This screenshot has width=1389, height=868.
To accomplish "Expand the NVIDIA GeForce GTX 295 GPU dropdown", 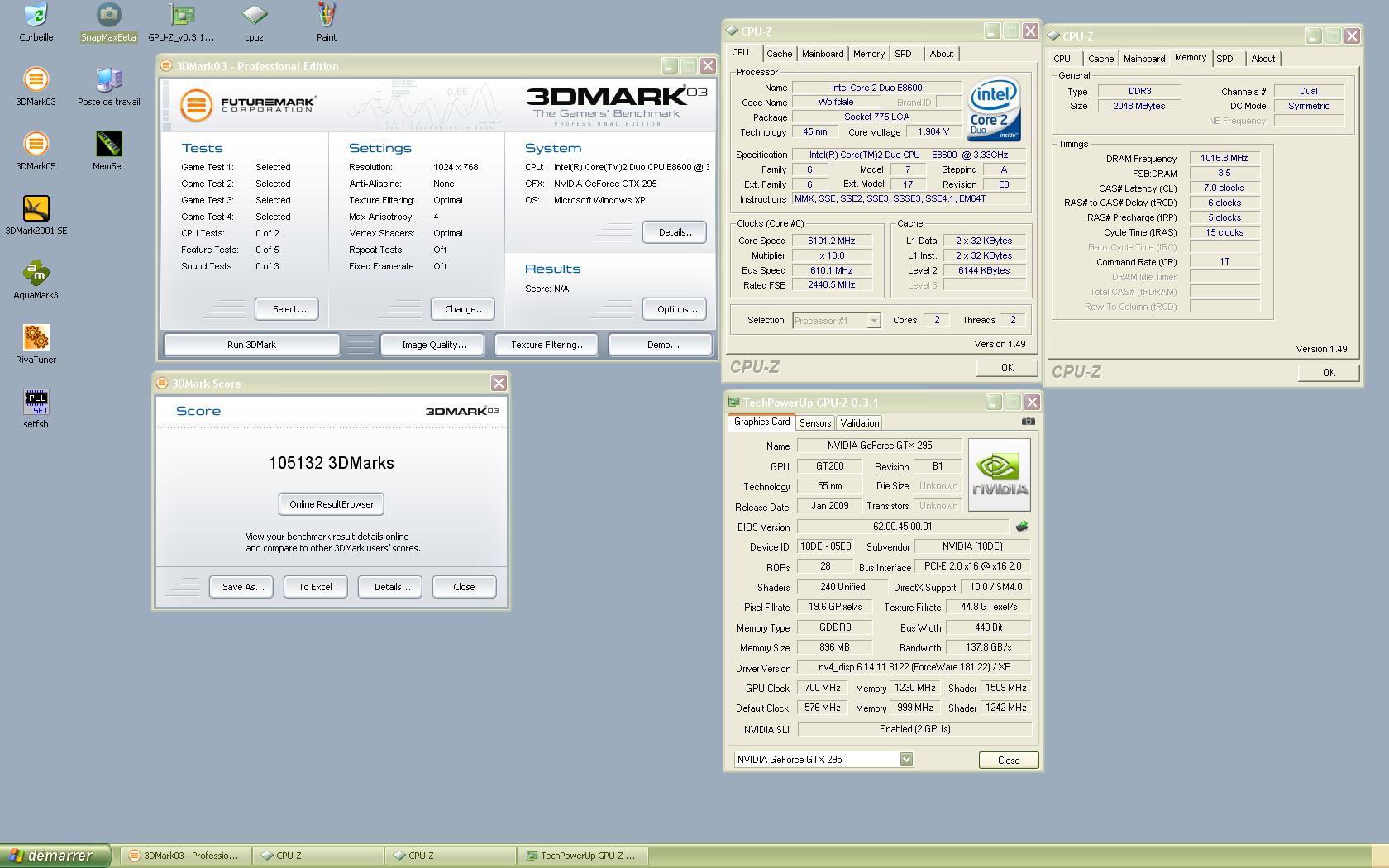I will (x=906, y=760).
